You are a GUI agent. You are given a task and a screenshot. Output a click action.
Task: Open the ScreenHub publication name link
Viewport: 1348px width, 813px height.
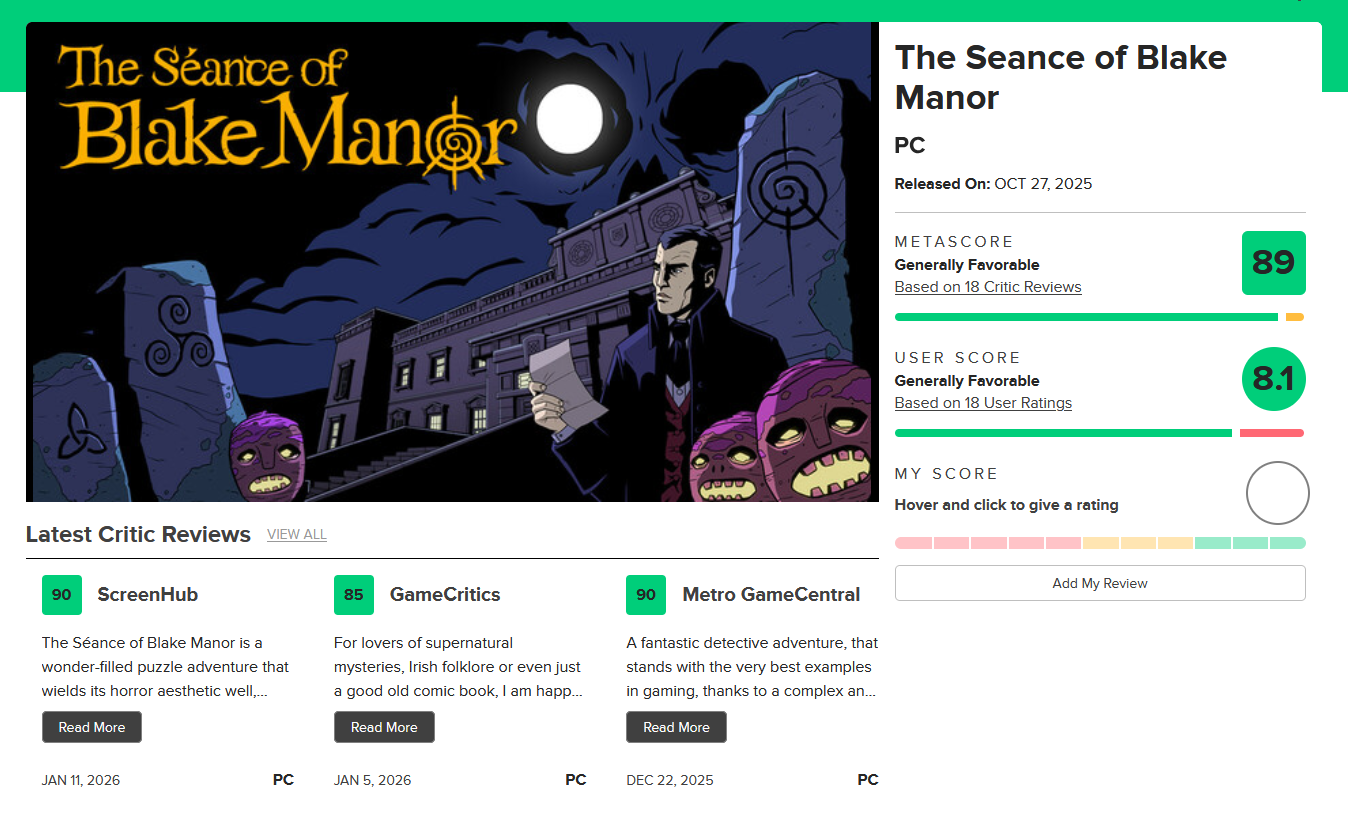point(147,595)
